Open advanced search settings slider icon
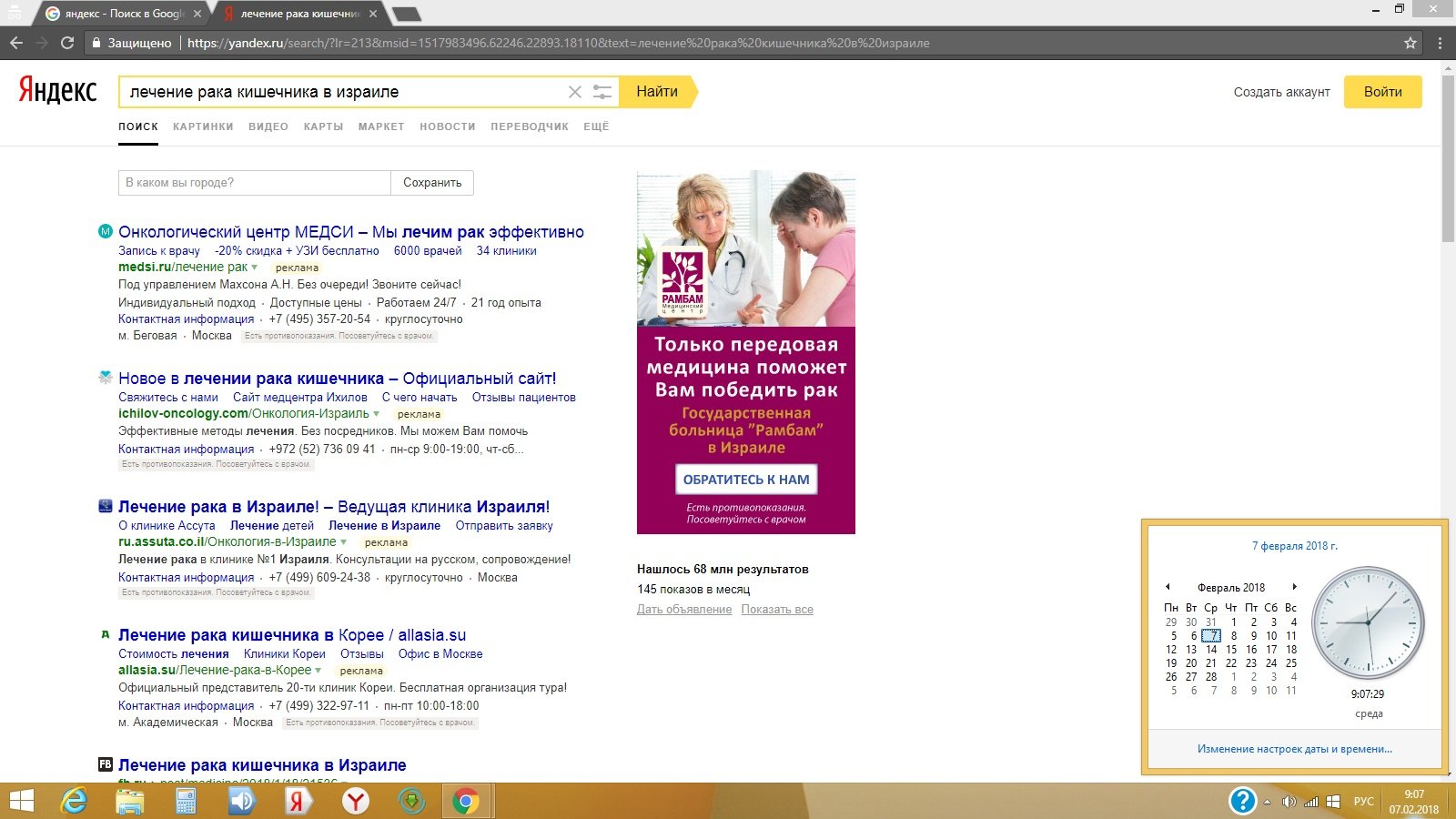The image size is (1456, 819). click(x=602, y=92)
